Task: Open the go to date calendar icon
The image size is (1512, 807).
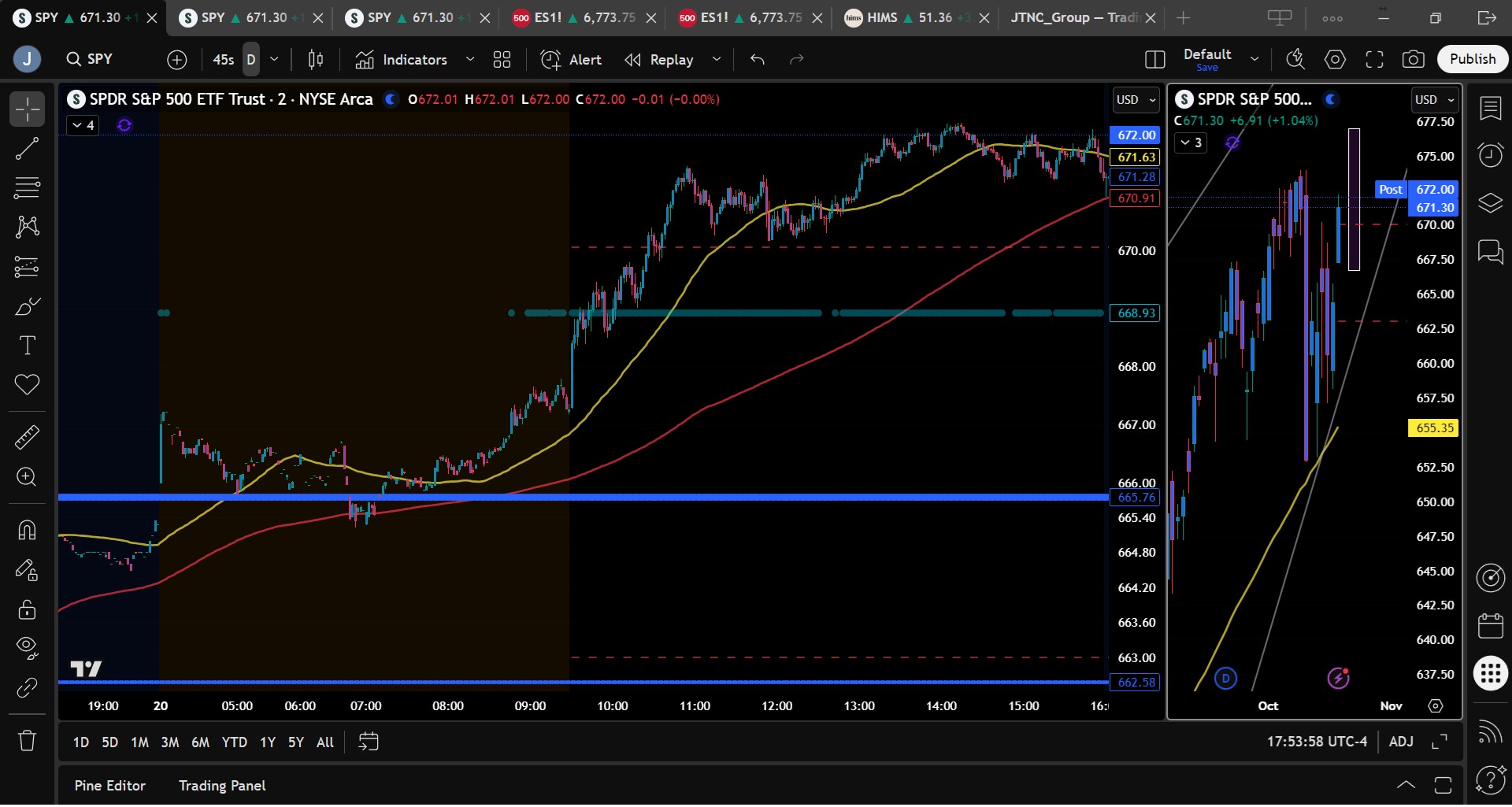Action: 369,742
